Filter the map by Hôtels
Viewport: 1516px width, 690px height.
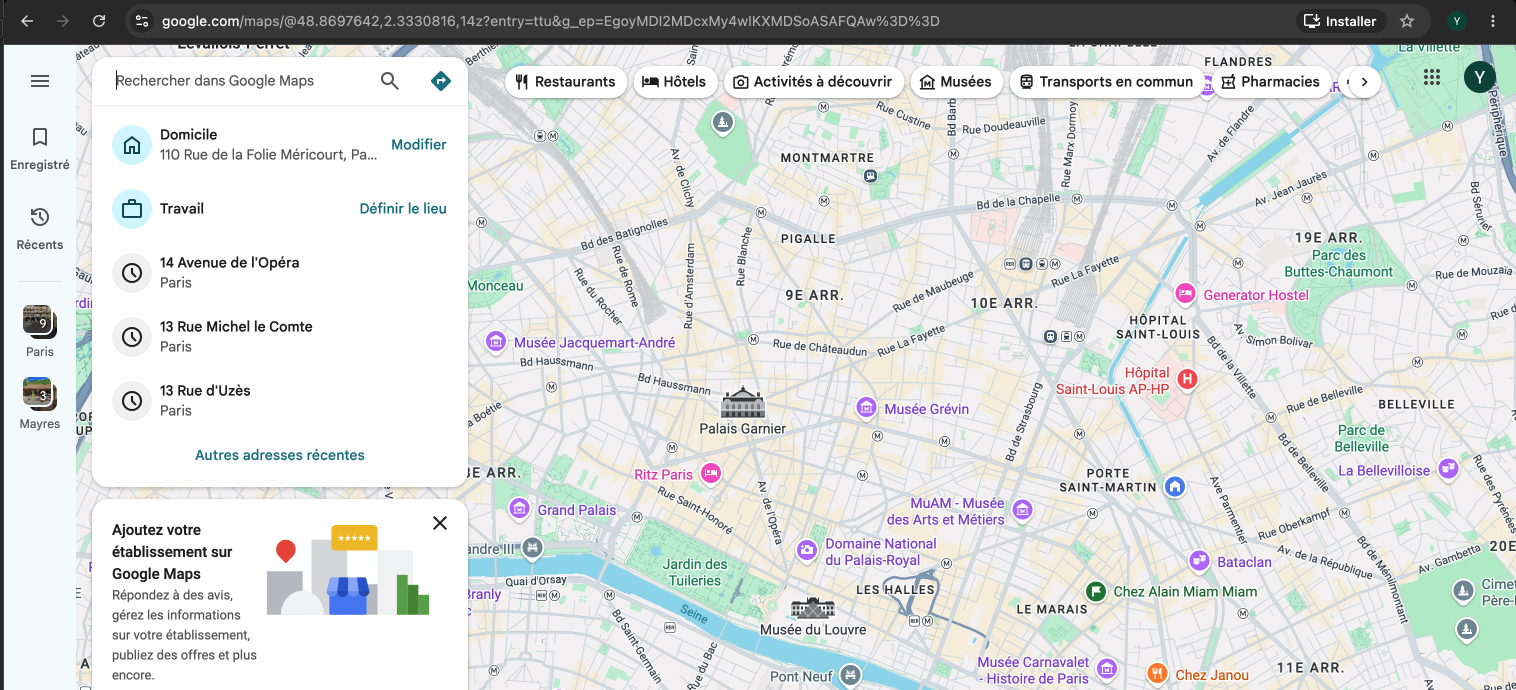[675, 82]
